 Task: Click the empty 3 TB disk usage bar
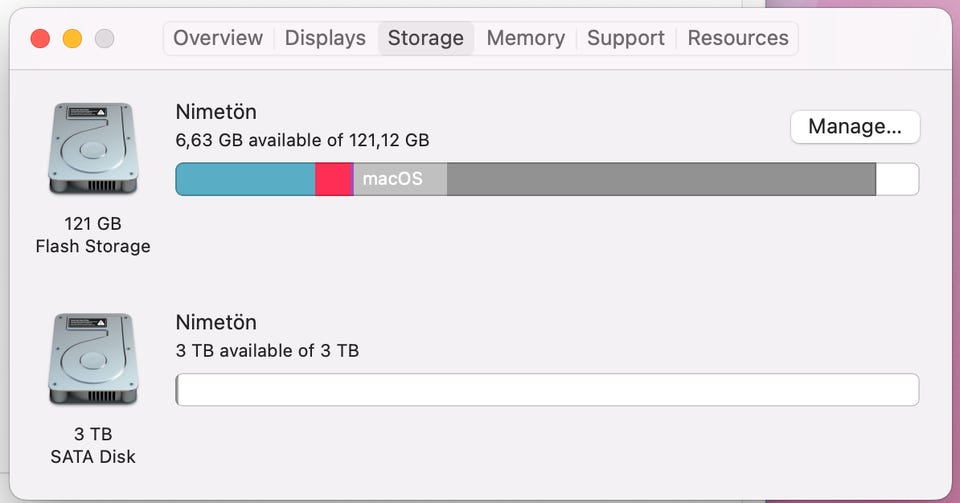click(547, 390)
